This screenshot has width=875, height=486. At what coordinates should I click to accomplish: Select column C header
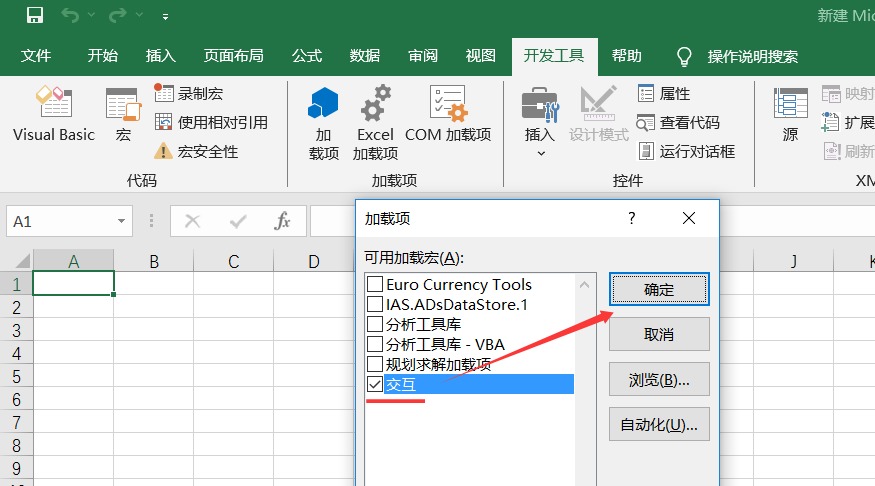(x=234, y=261)
